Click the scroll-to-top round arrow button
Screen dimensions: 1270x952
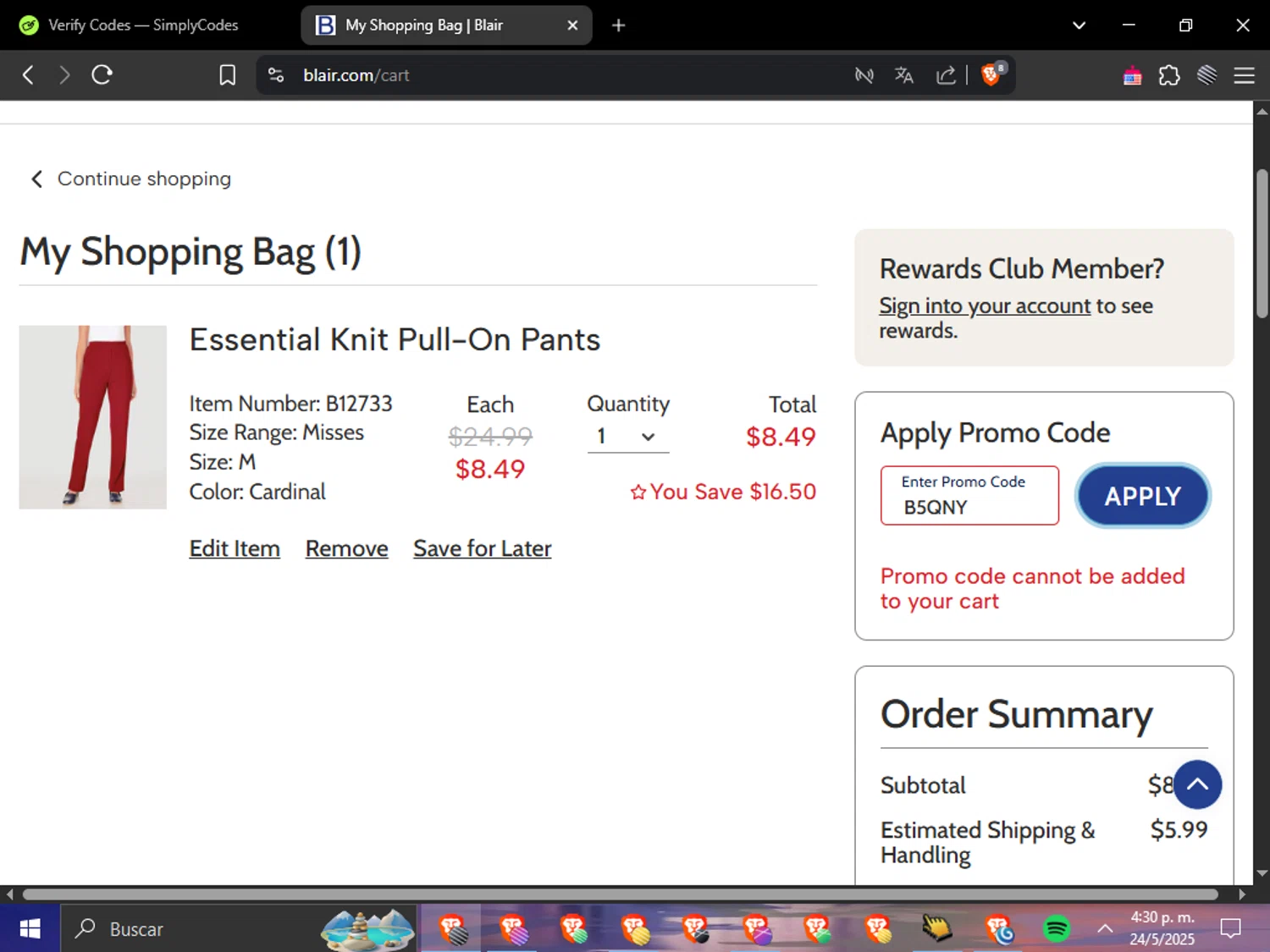pos(1197,784)
